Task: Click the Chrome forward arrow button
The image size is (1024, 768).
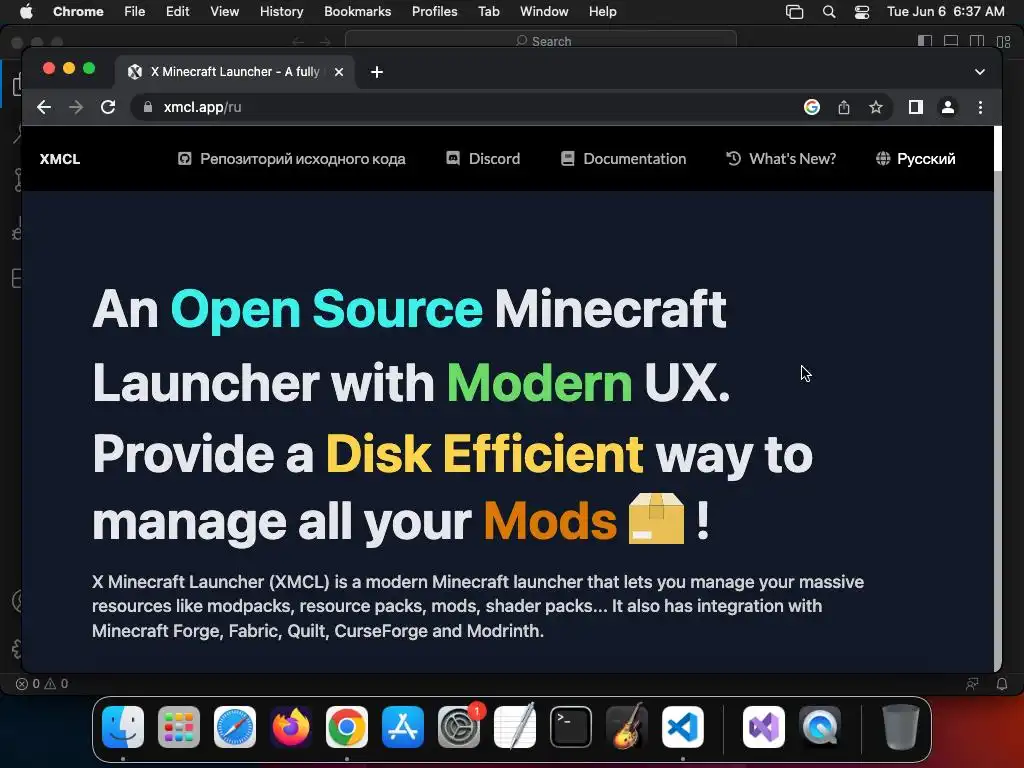Action: (x=76, y=107)
